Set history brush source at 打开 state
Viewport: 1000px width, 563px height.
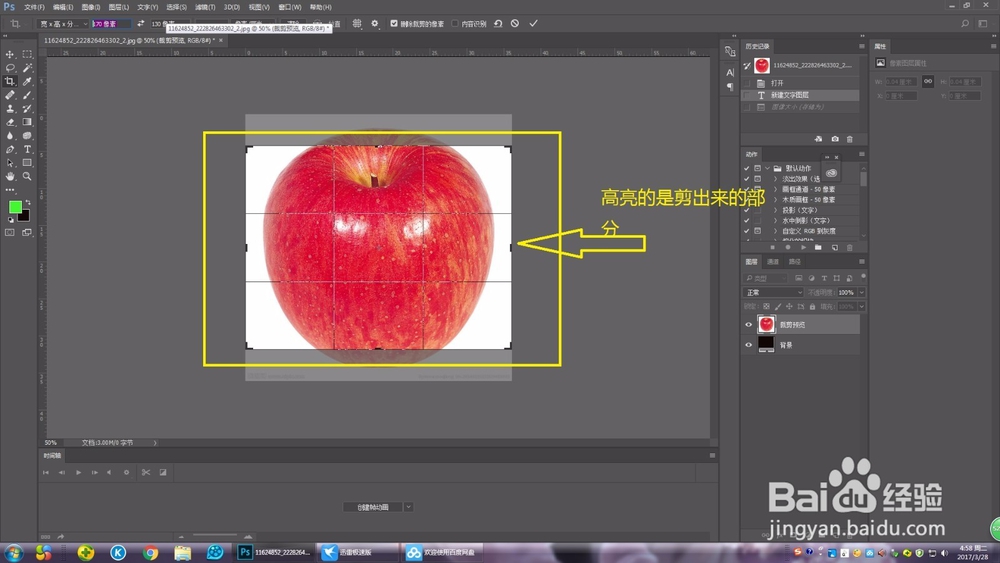(747, 84)
